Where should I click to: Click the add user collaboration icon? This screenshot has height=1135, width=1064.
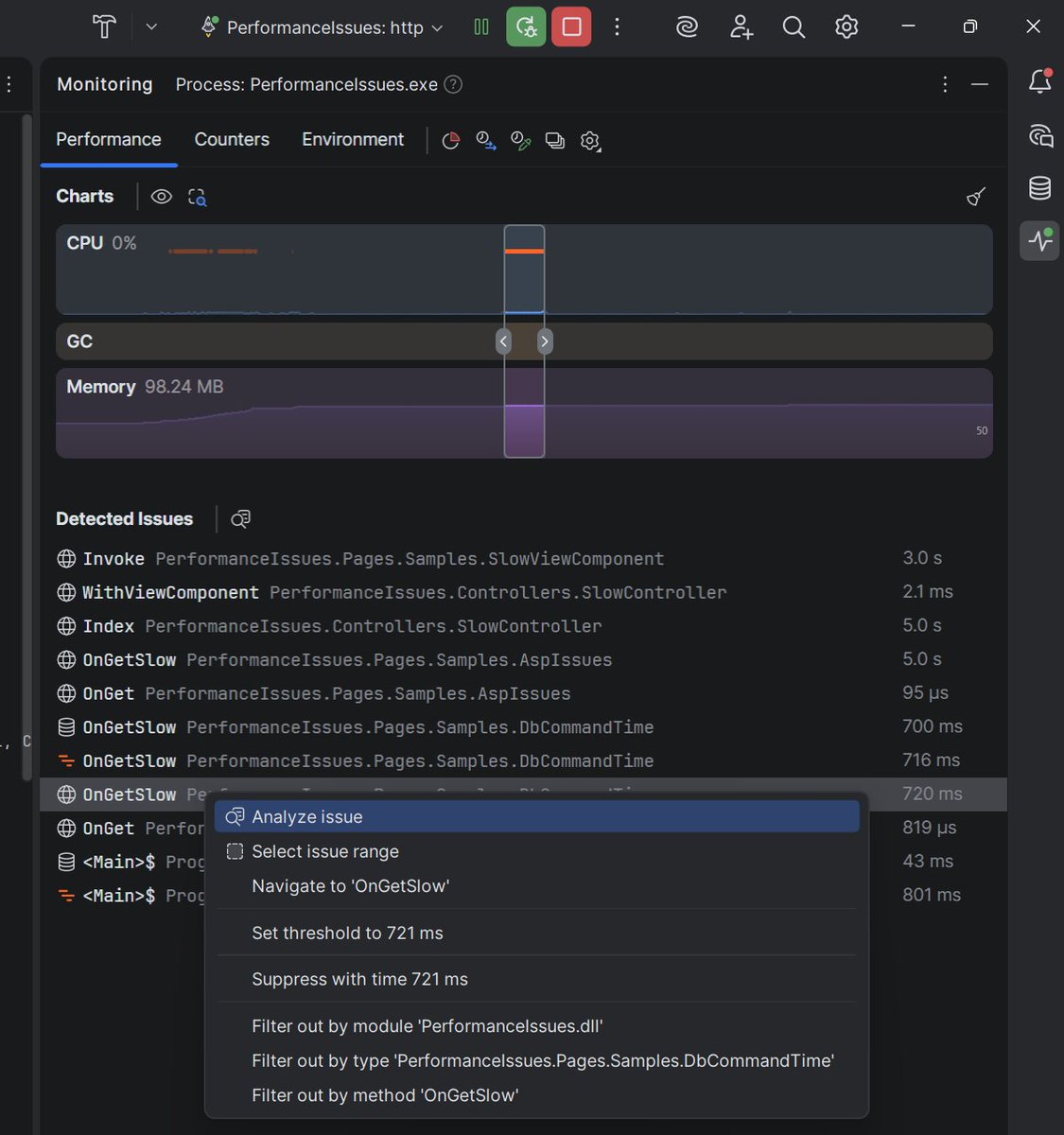(x=741, y=27)
